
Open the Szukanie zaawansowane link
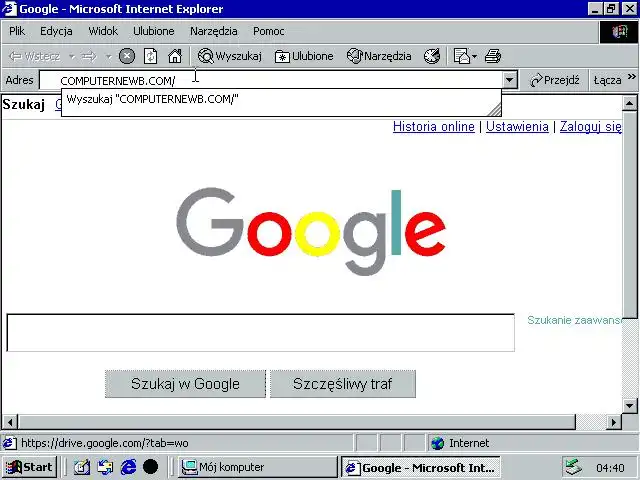coord(574,320)
